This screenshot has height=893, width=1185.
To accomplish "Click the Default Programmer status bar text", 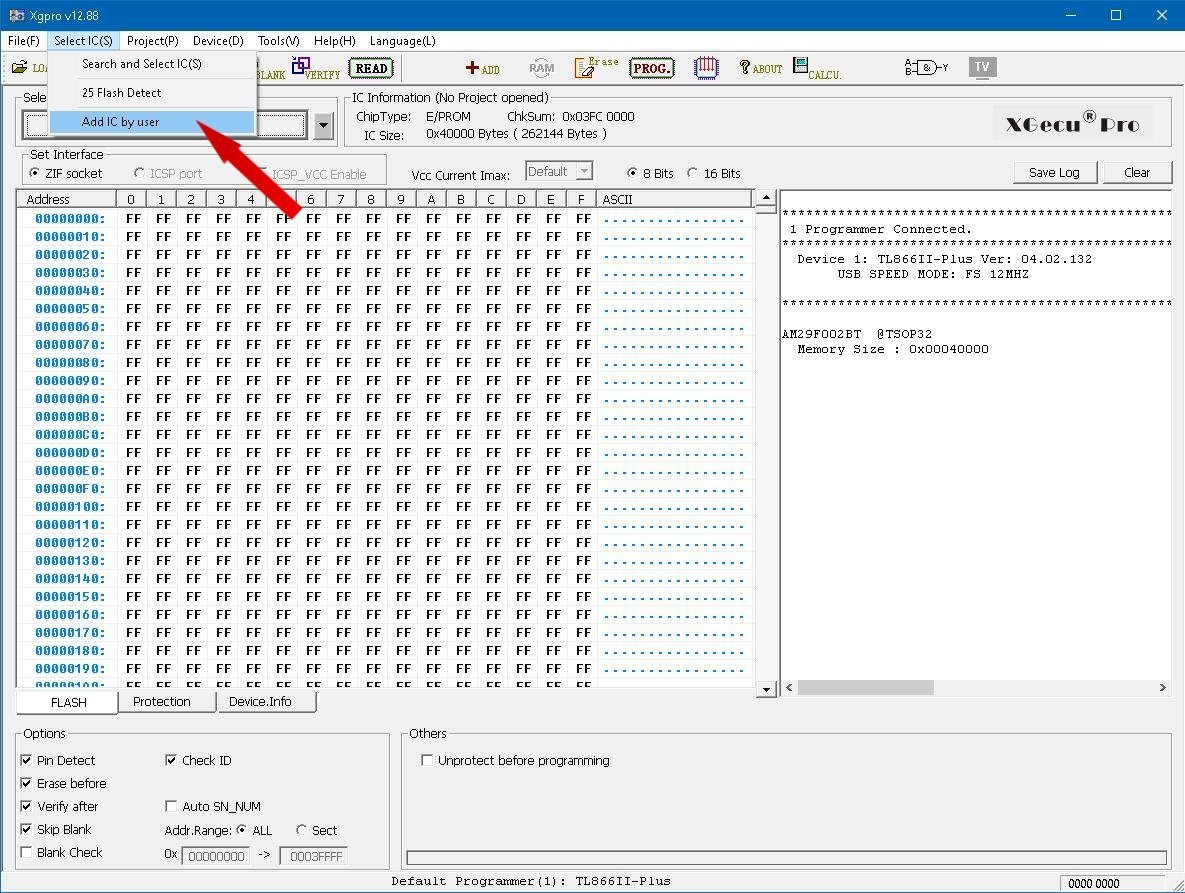I will [x=531, y=881].
